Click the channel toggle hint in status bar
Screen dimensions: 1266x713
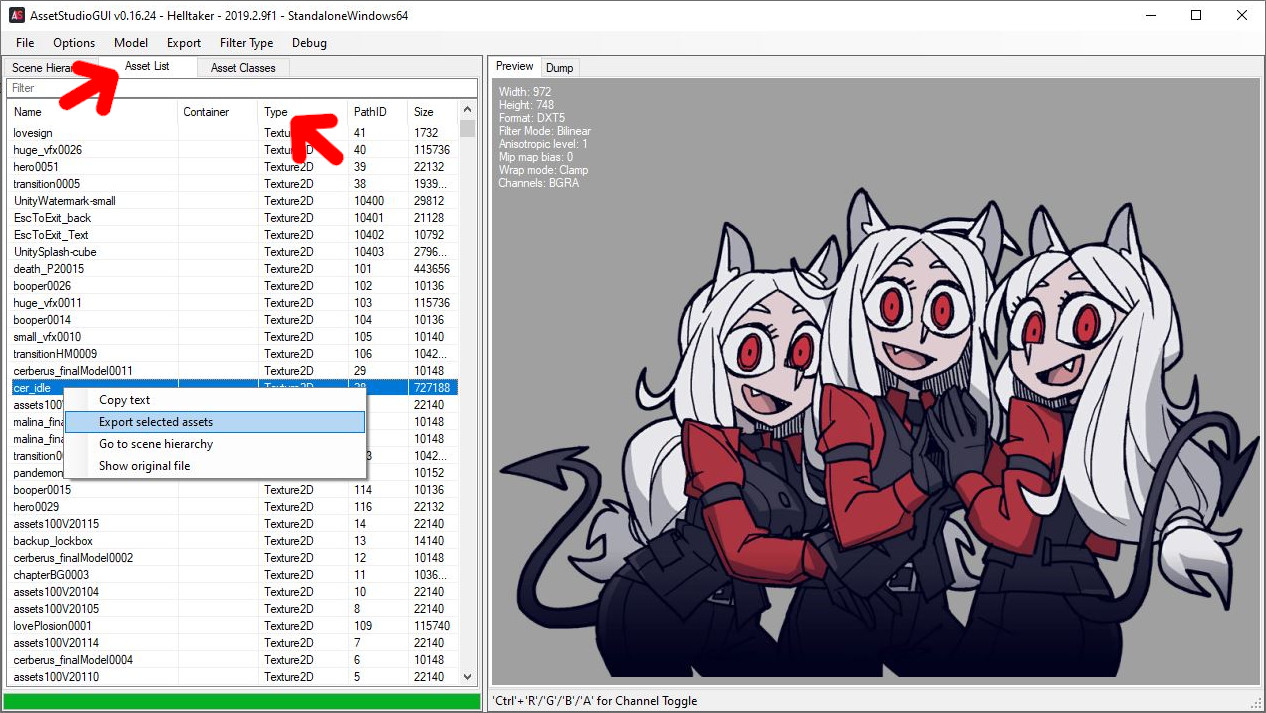tap(595, 701)
